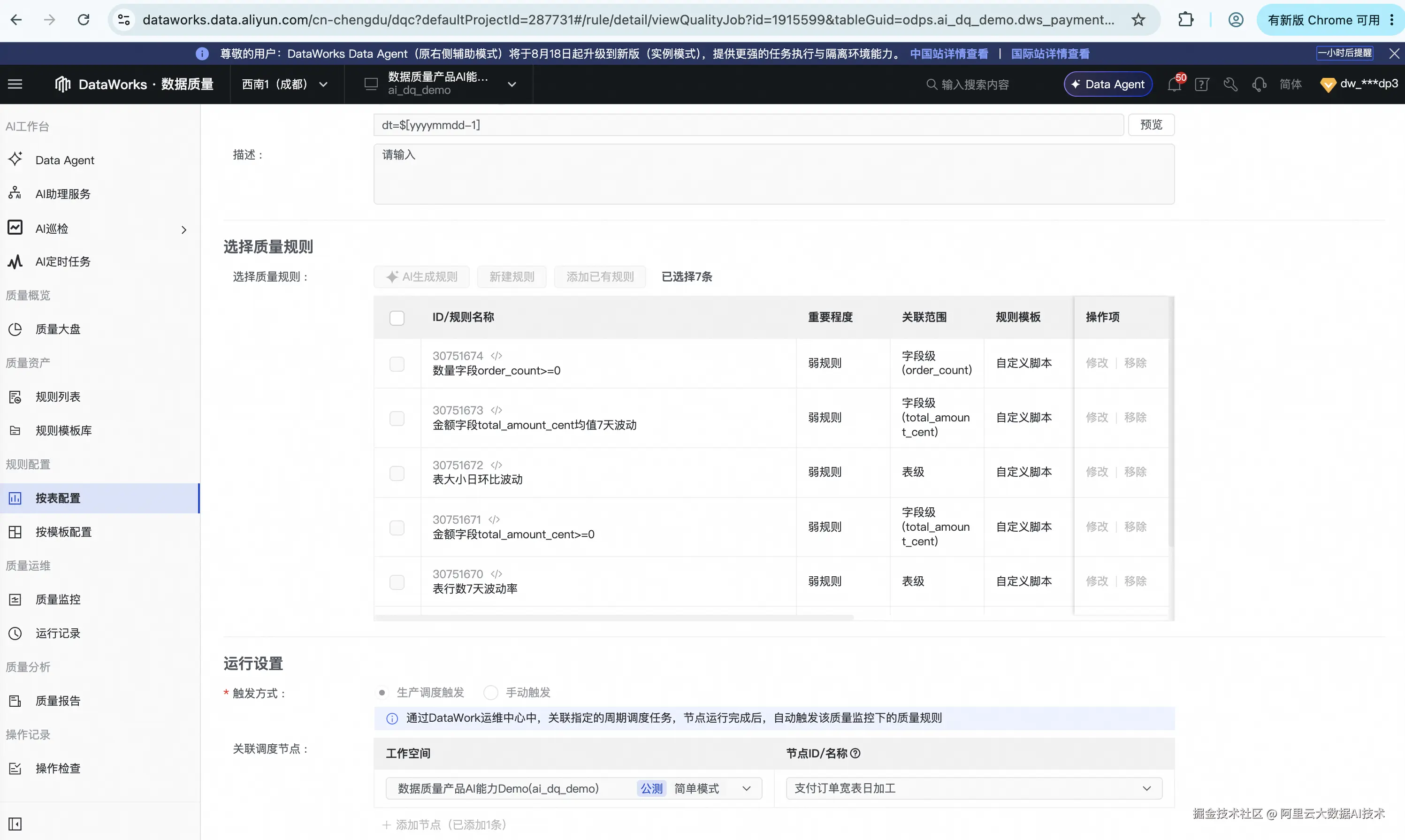The width and height of the screenshot is (1405, 840).
Task: Check the rule 30751673 checkbox
Action: 397,418
